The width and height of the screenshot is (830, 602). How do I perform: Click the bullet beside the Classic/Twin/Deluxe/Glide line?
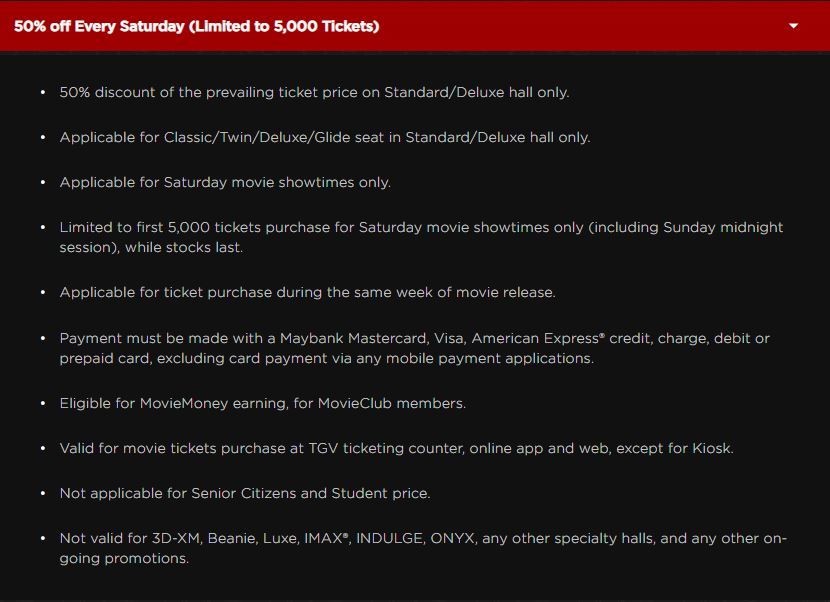coord(43,137)
